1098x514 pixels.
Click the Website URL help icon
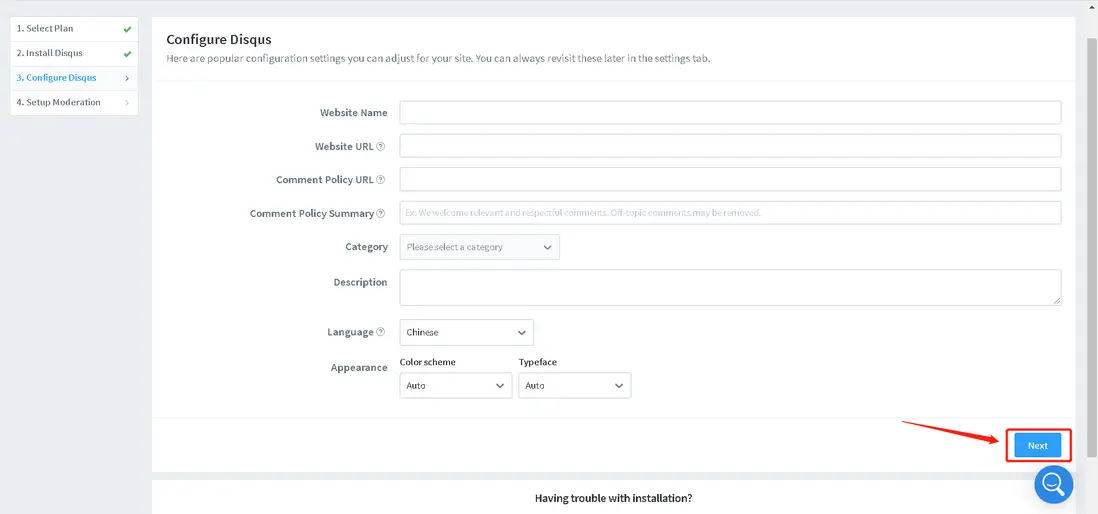380,147
